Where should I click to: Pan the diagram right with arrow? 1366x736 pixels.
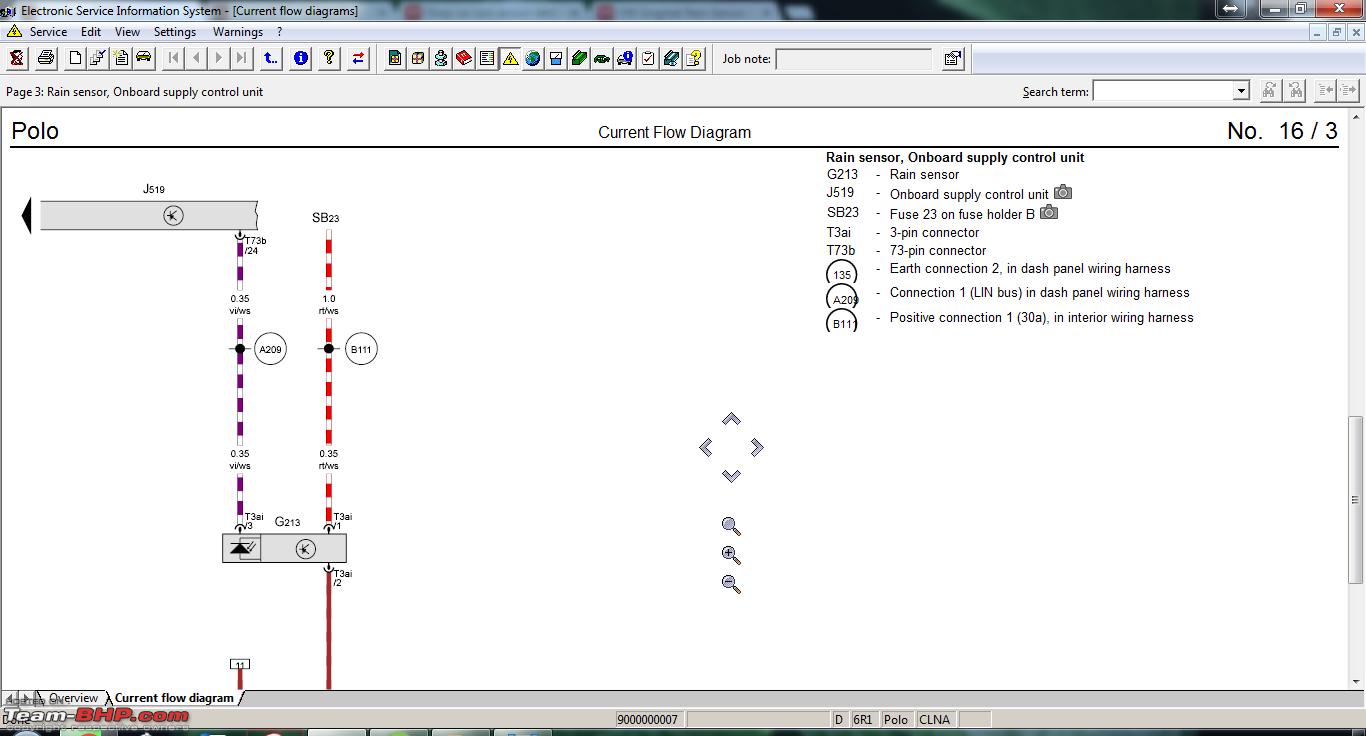(757, 447)
